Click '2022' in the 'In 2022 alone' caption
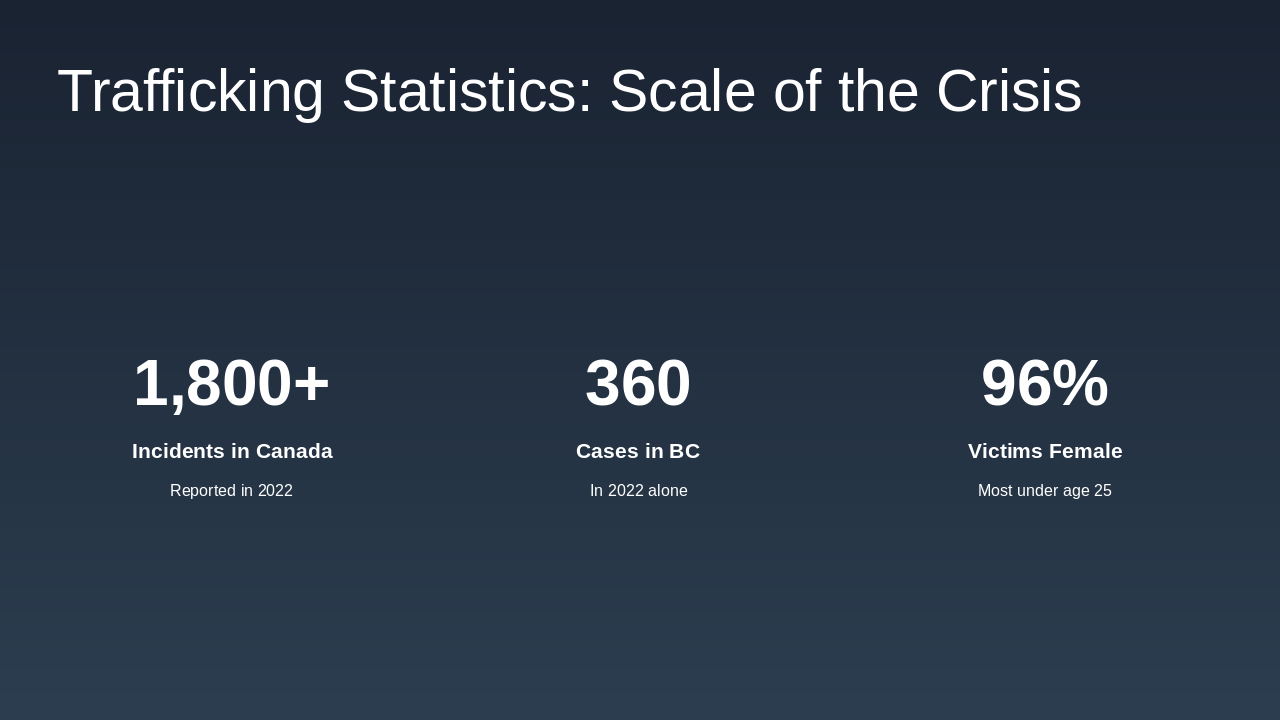This screenshot has height=720, width=1280. click(625, 491)
